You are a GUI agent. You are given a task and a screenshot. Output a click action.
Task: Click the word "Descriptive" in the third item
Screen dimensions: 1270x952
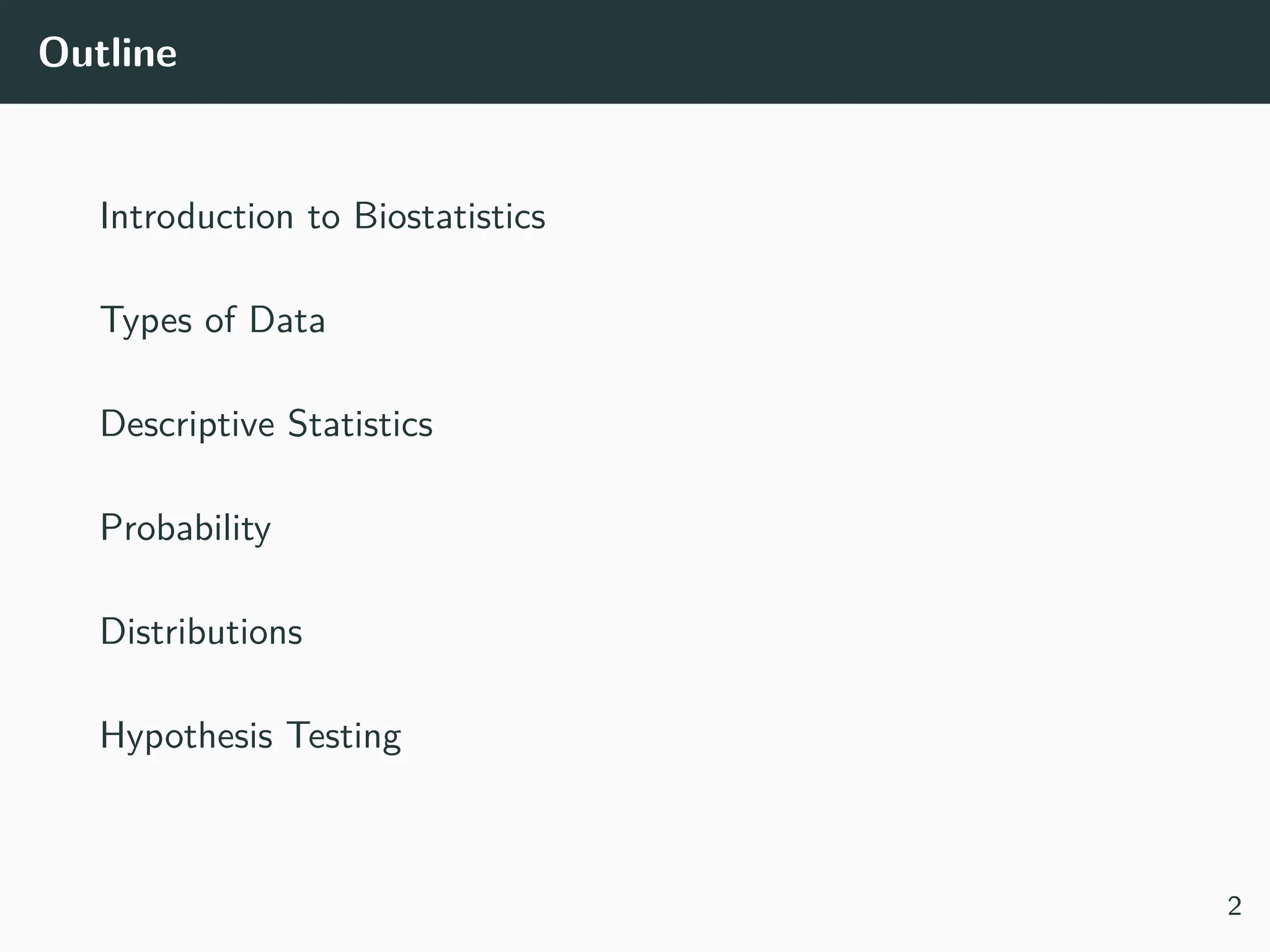pyautogui.click(x=187, y=425)
